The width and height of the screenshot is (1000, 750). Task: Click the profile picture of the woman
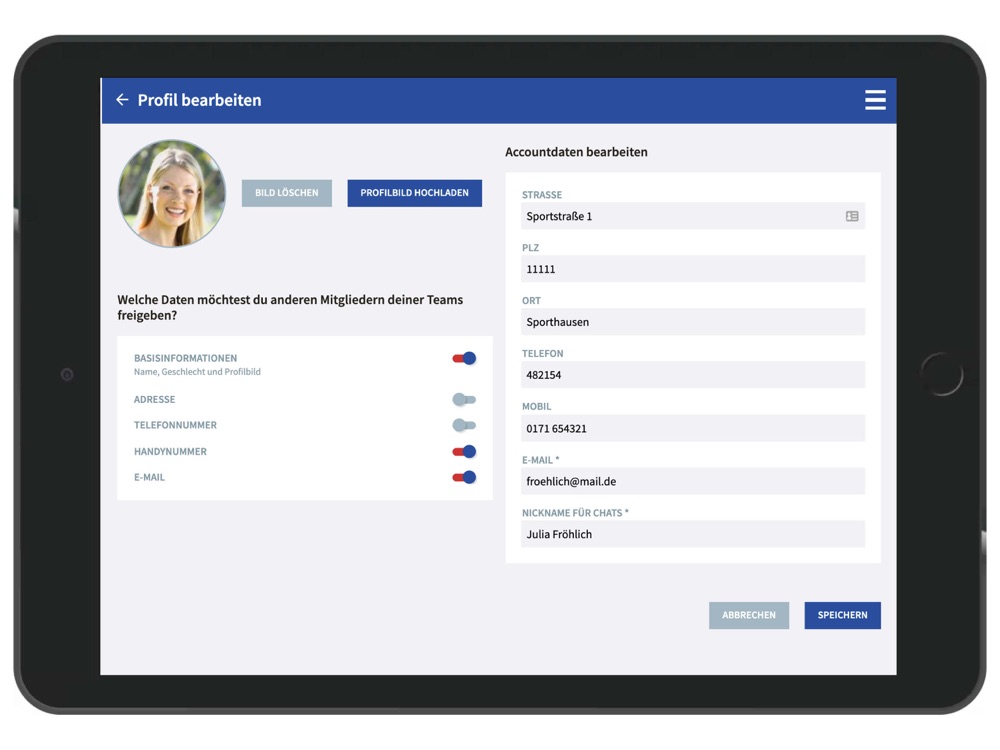click(x=172, y=193)
